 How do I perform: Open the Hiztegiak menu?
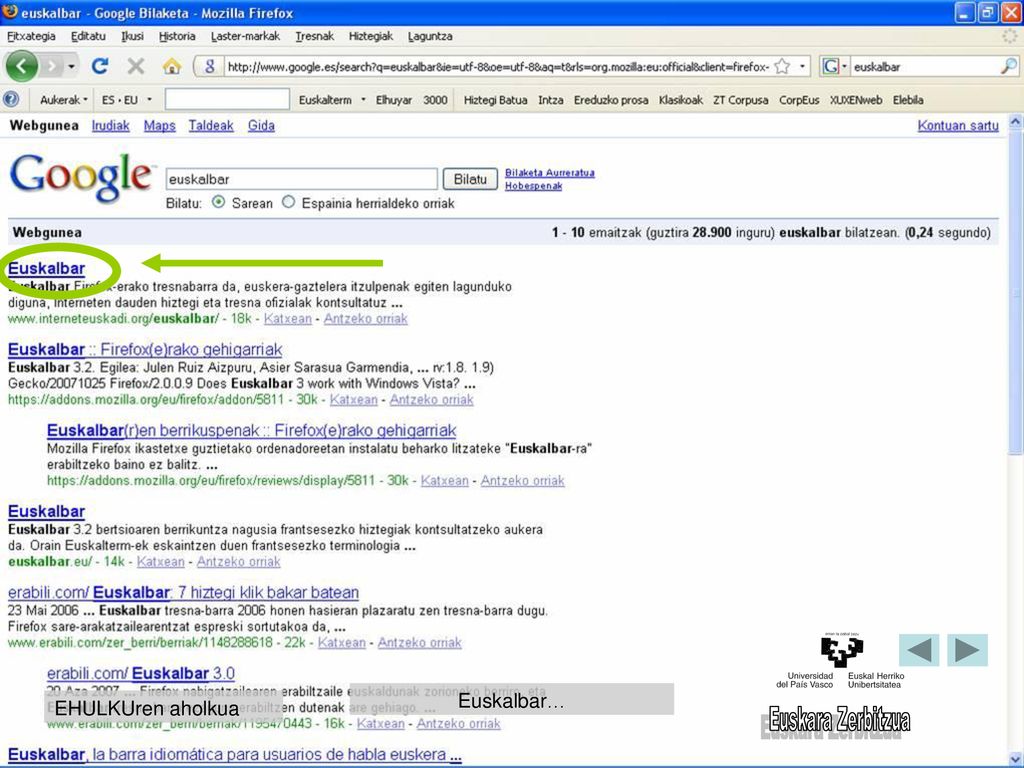[x=370, y=36]
